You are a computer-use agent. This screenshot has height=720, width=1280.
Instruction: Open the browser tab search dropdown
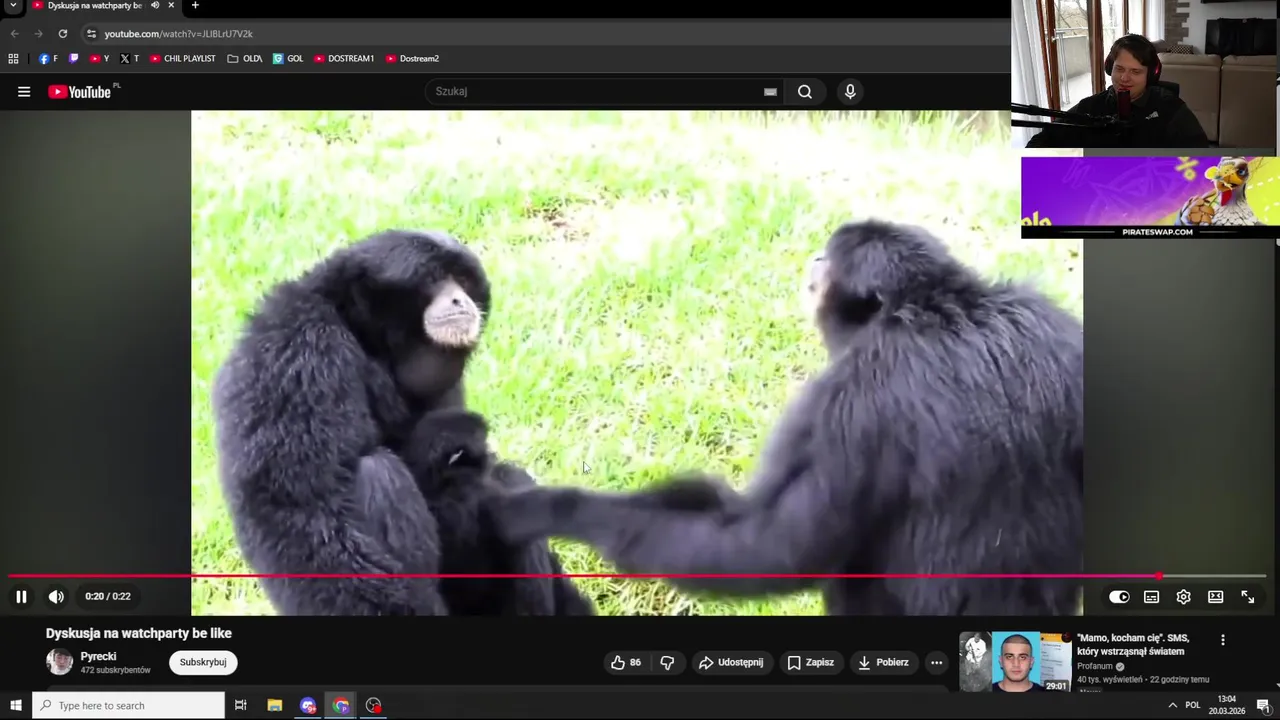[x=13, y=6]
